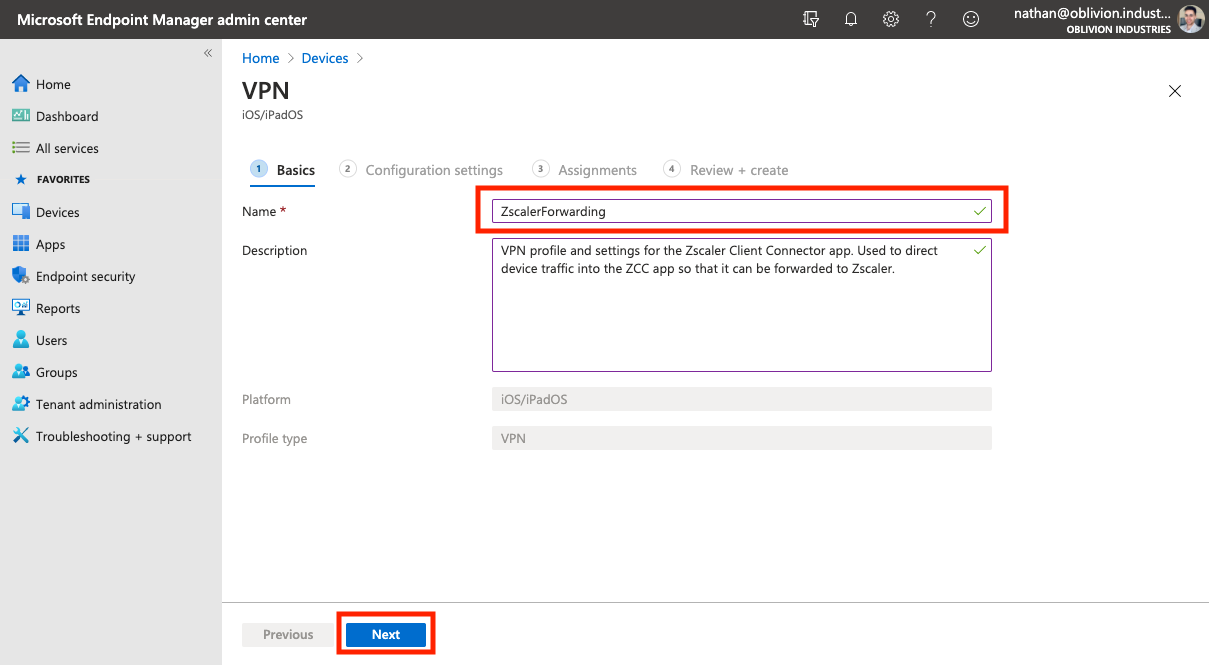Open Endpoint security in the sidebar

pos(85,276)
